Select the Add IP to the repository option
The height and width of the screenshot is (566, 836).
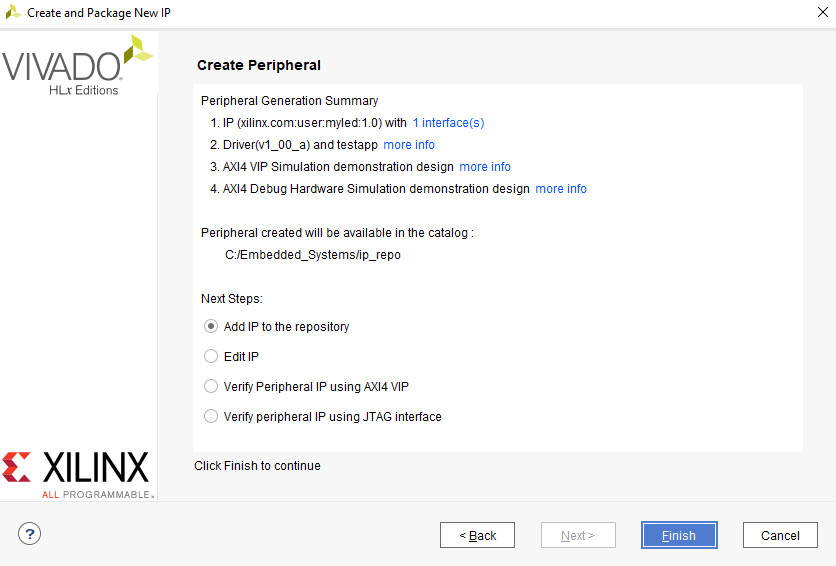[x=211, y=327]
